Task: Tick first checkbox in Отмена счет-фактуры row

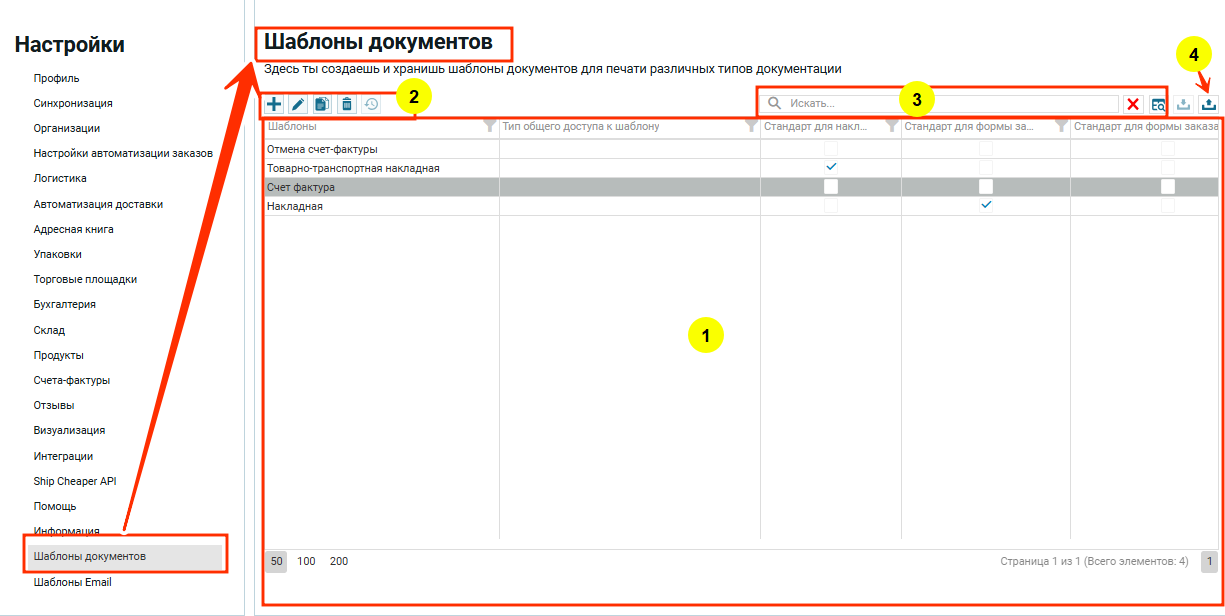Action: tap(831, 148)
